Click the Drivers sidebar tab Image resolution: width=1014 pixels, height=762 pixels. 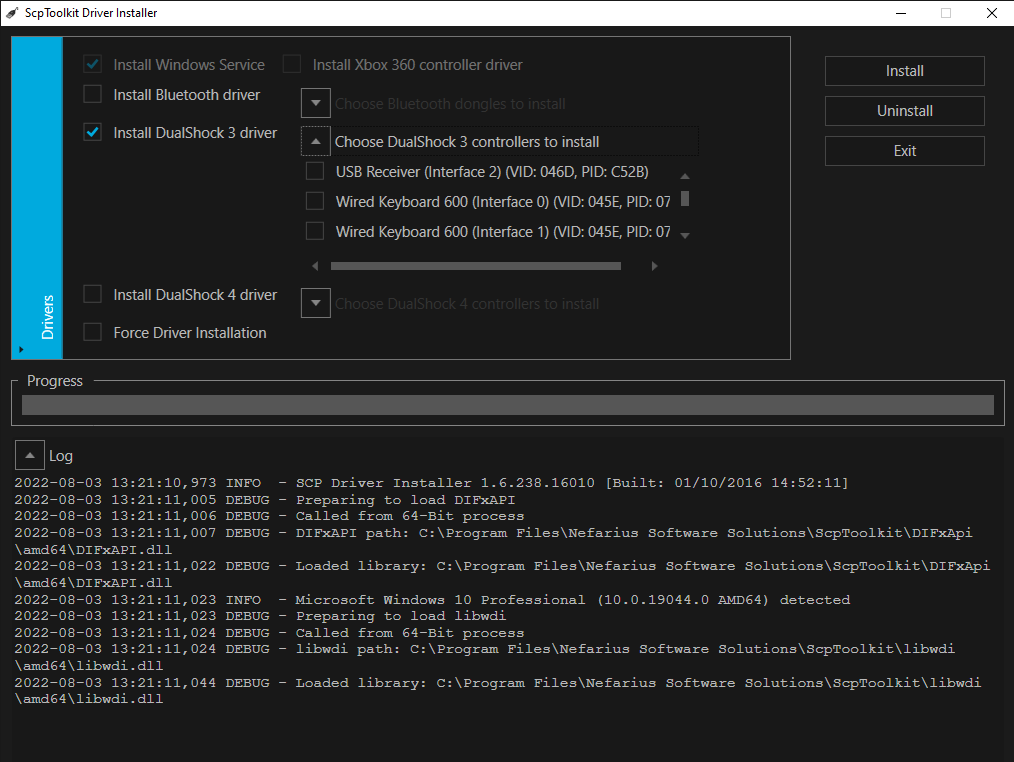pos(37,198)
